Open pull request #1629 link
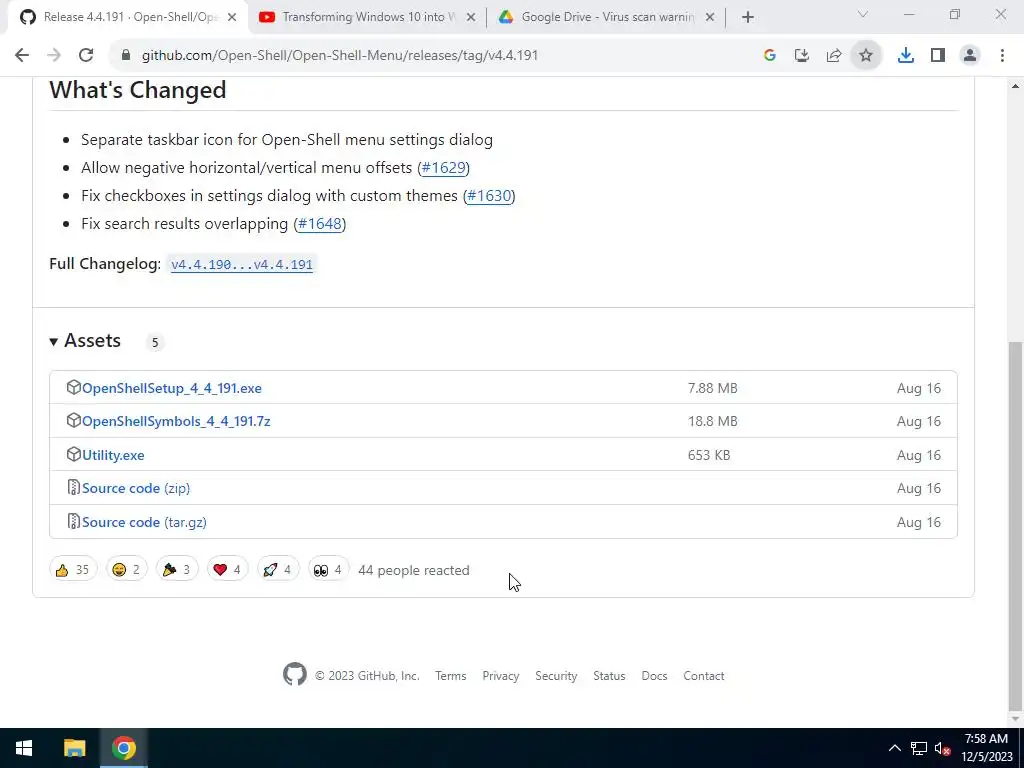Image resolution: width=1024 pixels, height=768 pixels. pyautogui.click(x=443, y=168)
